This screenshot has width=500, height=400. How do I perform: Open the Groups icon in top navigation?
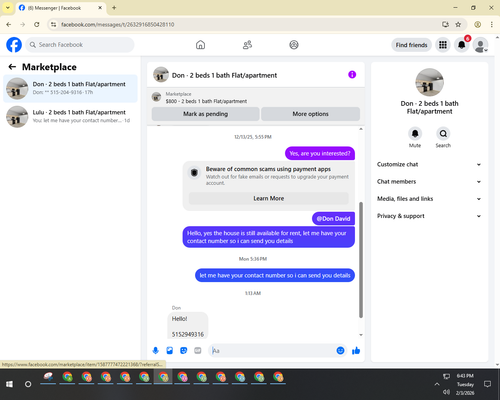[294, 45]
